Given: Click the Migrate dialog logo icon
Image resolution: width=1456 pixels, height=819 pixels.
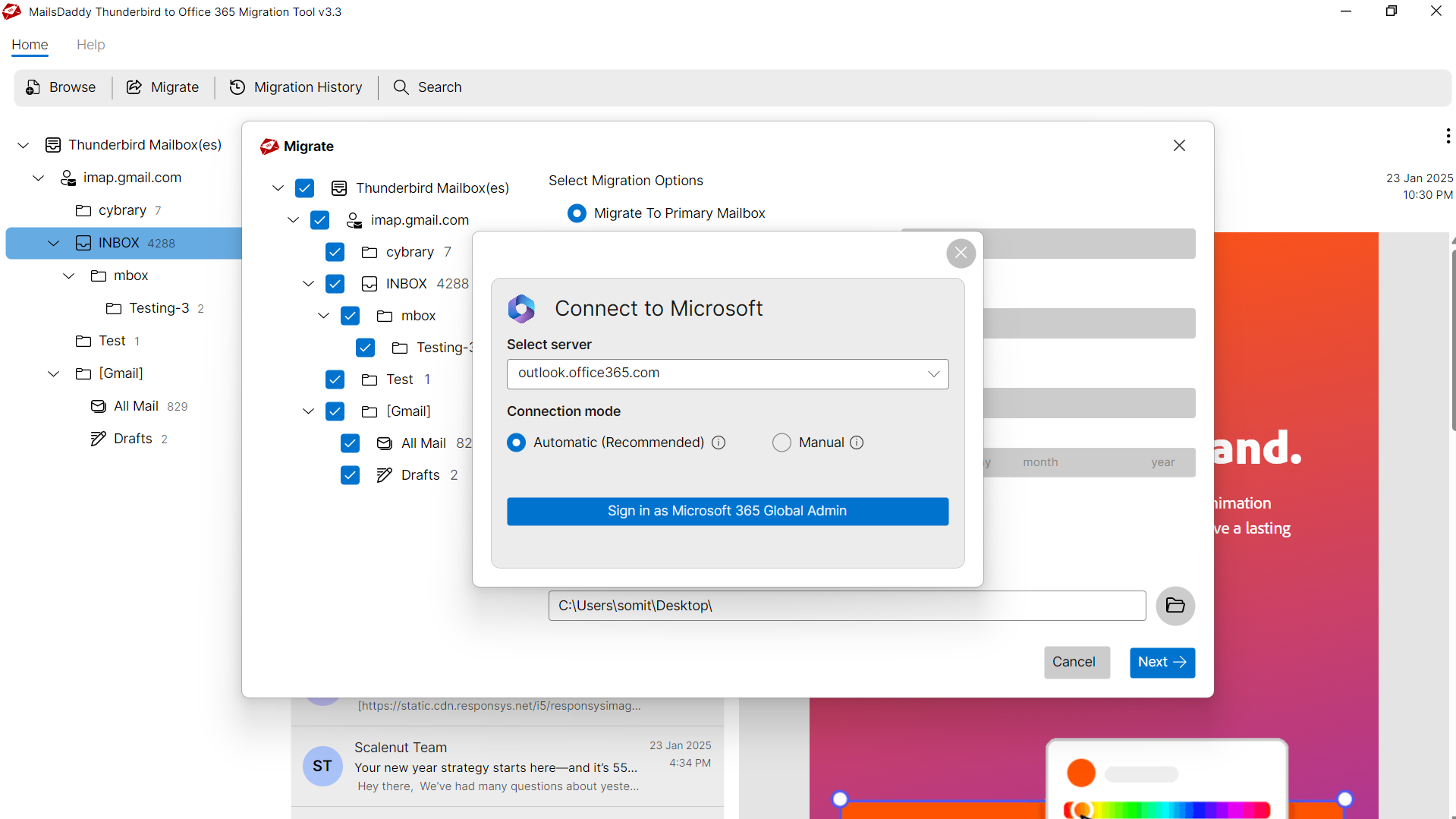Looking at the screenshot, I should click(x=269, y=146).
